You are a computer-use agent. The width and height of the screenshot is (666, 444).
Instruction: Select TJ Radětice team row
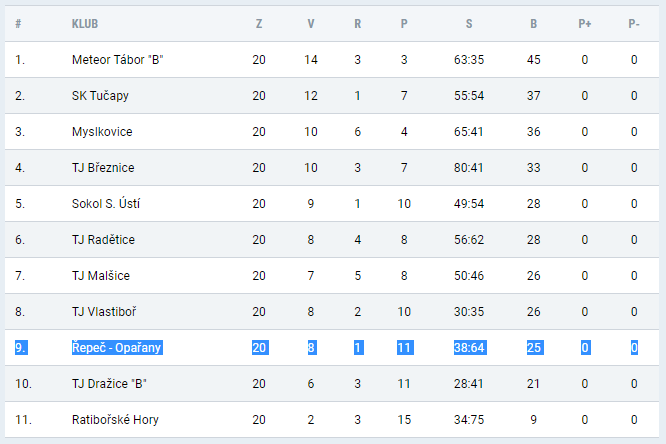click(332, 240)
